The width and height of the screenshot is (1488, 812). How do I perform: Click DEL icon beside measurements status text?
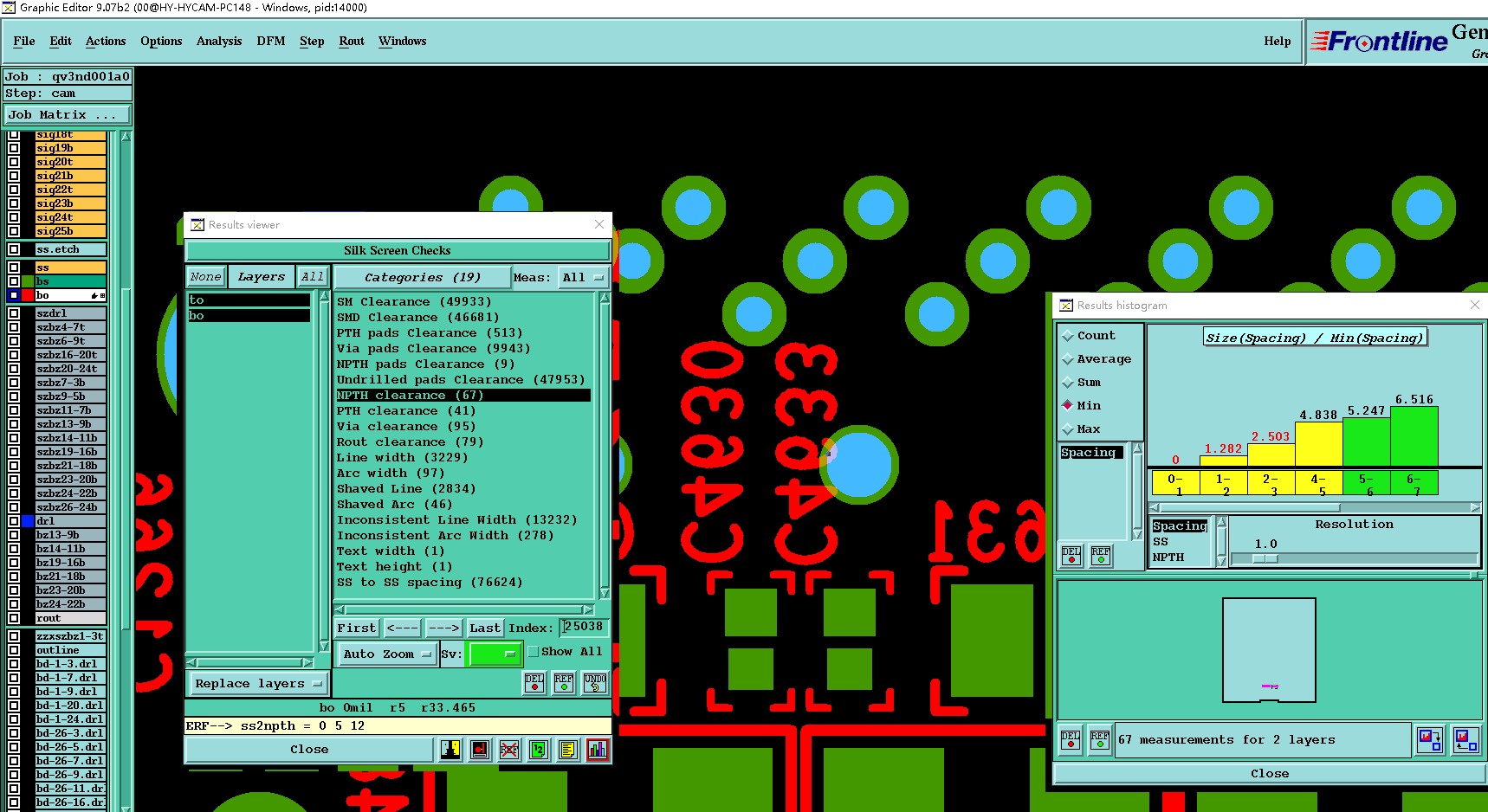pos(1071,740)
